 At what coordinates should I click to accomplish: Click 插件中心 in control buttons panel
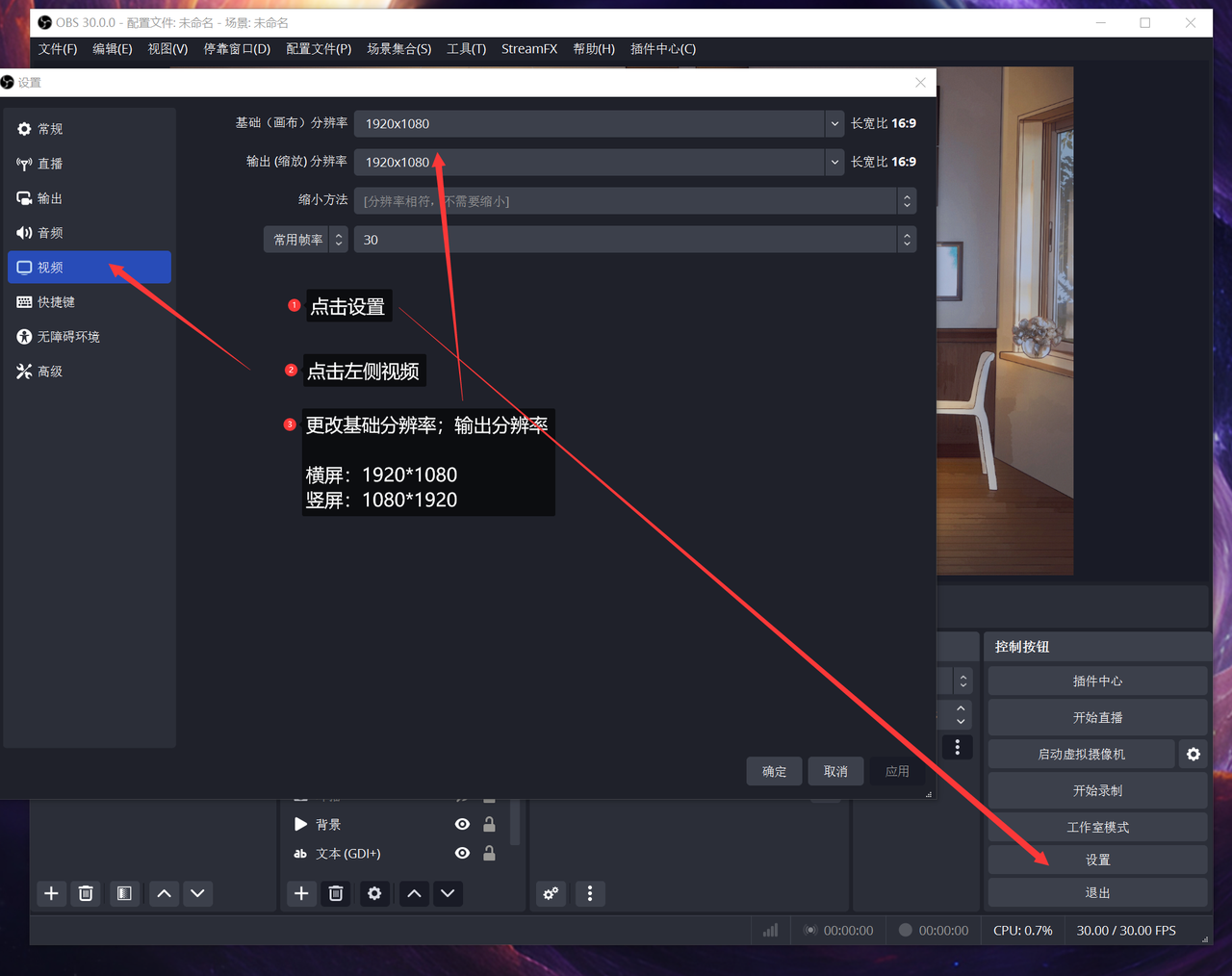point(1097,681)
